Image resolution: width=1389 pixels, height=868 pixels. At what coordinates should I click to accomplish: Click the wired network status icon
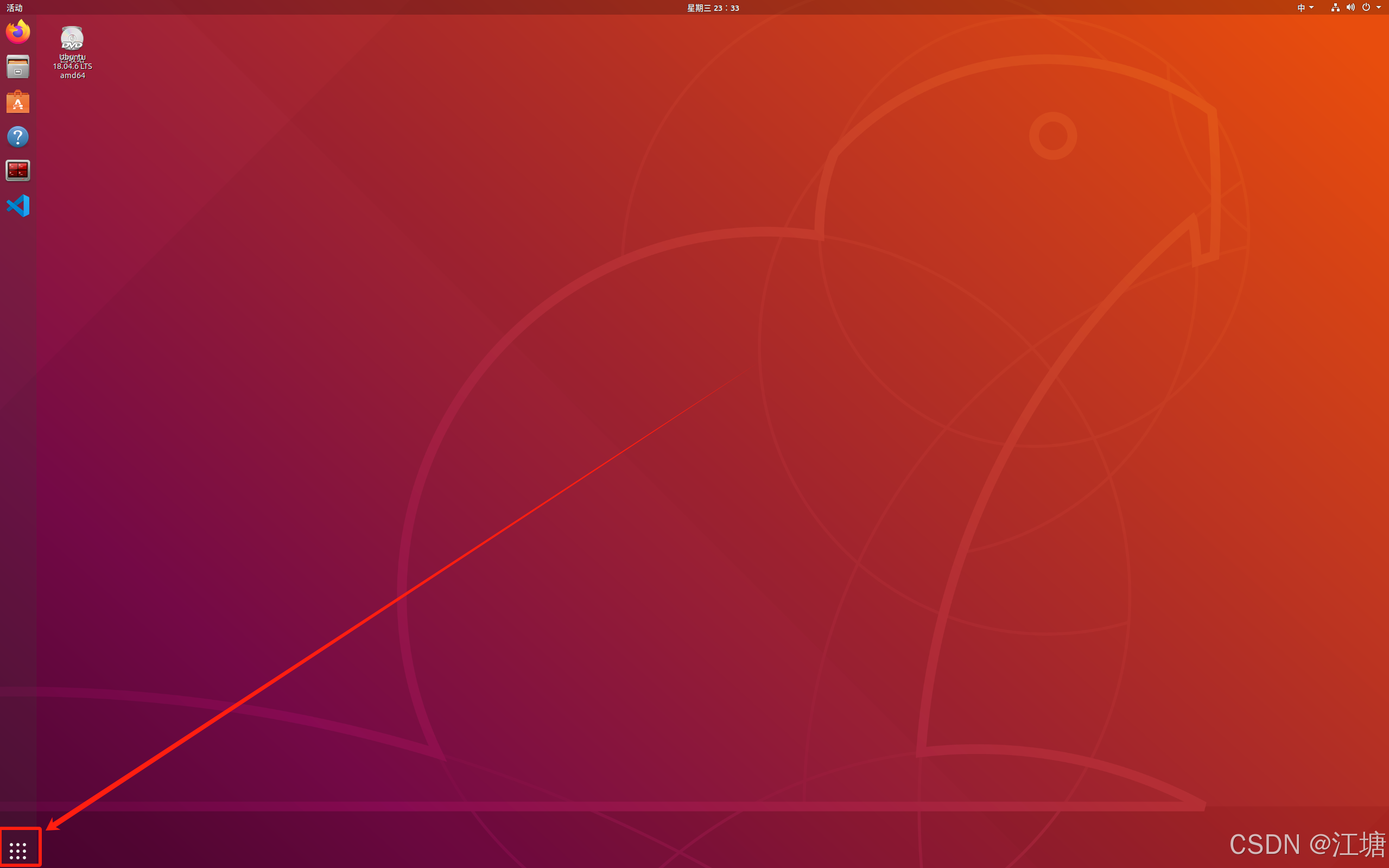tap(1335, 8)
